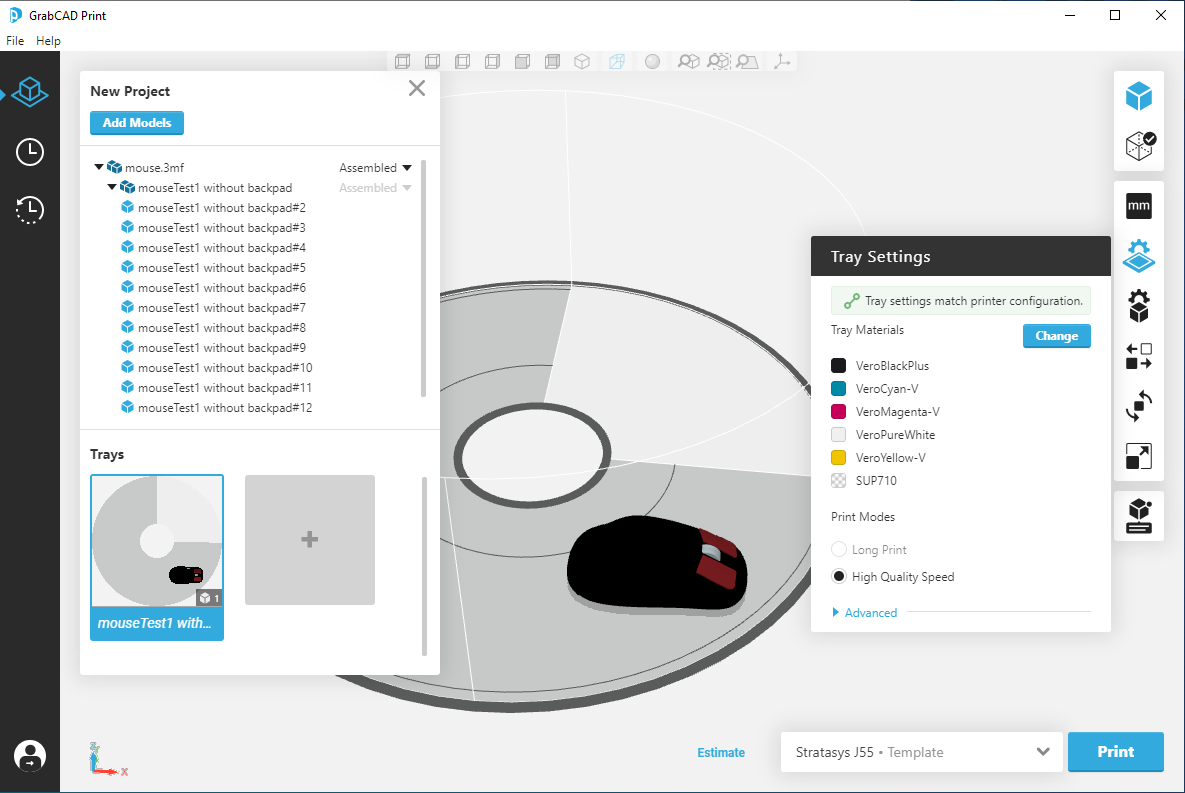Image resolution: width=1185 pixels, height=793 pixels.
Task: Select mouseTest1 without backpad#9 in tree
Action: coord(221,348)
